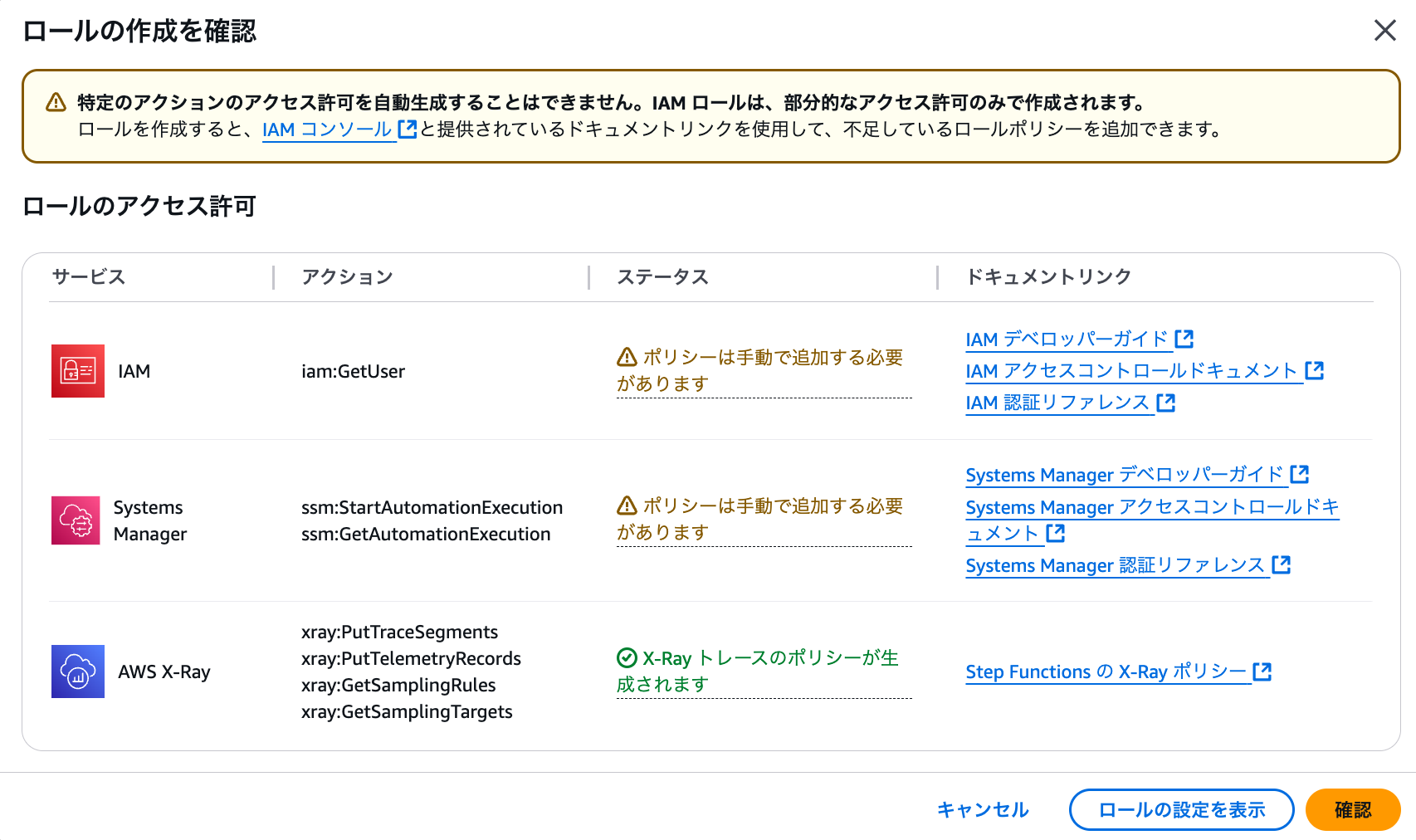Open Systems Manager デベロッパーガイド link

[x=1125, y=475]
